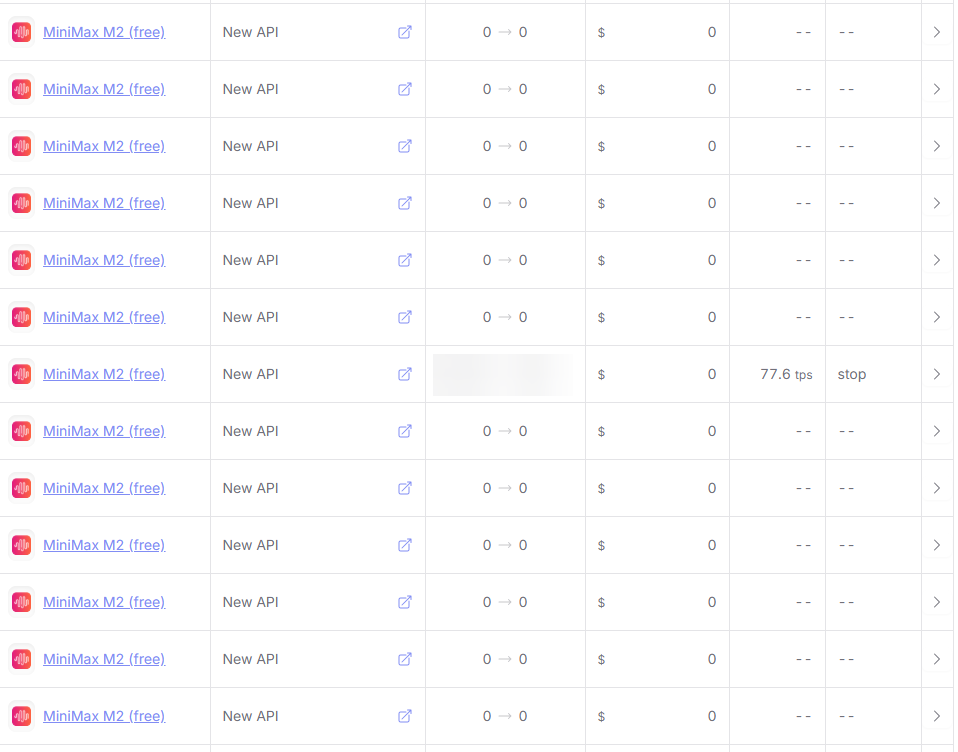Click 'New API' text in the bottom row

250,715
